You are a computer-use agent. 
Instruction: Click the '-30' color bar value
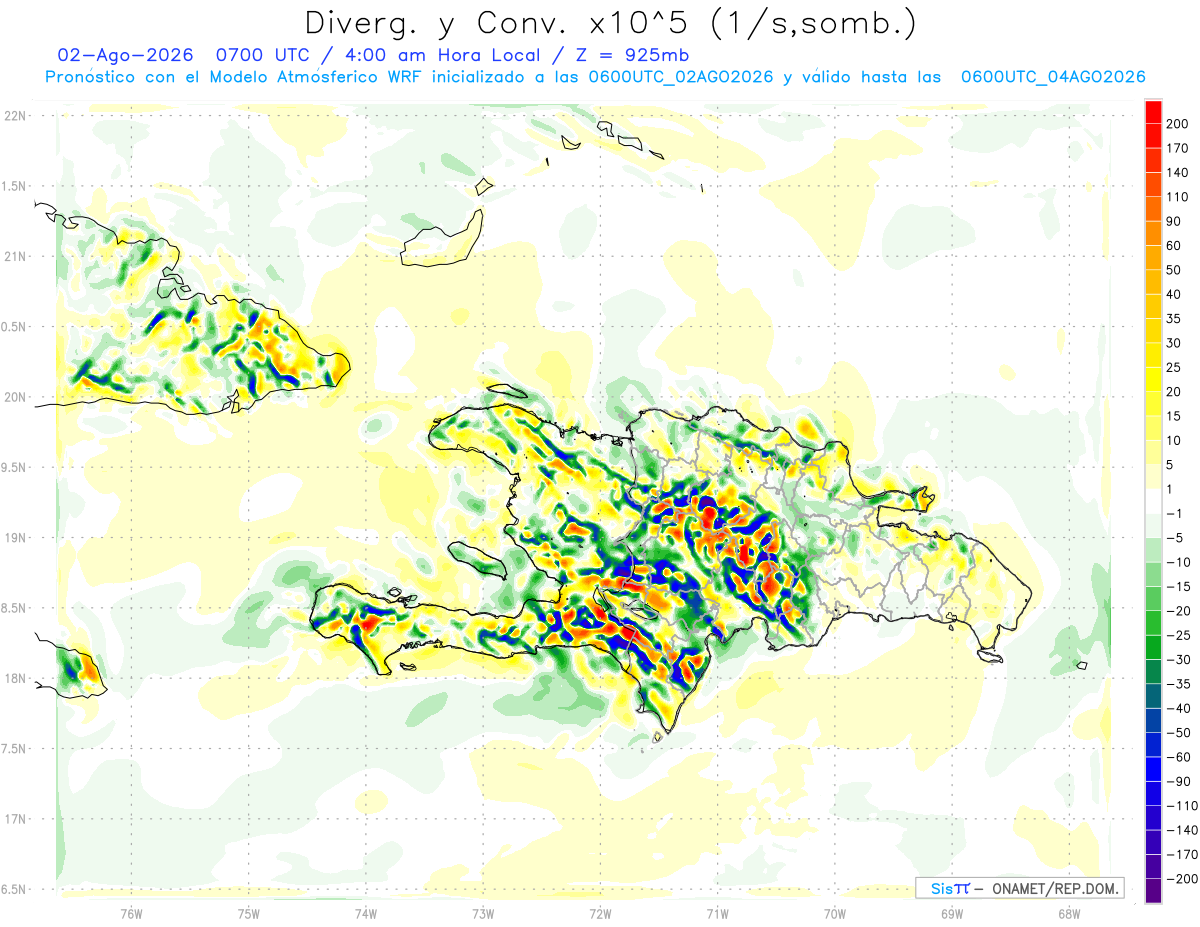pyautogui.click(x=1178, y=659)
